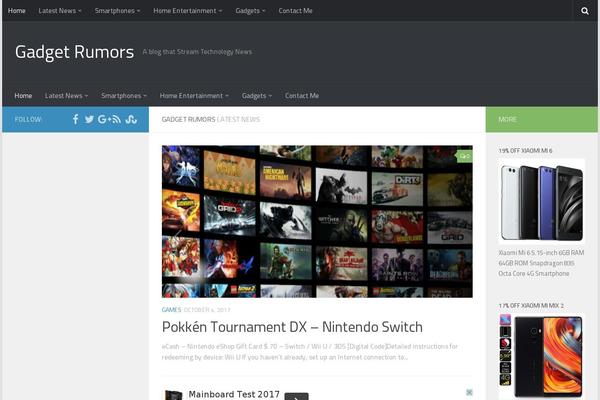Open Pokkén Tournament DX article title
This screenshot has width=600, height=400.
tap(292, 327)
